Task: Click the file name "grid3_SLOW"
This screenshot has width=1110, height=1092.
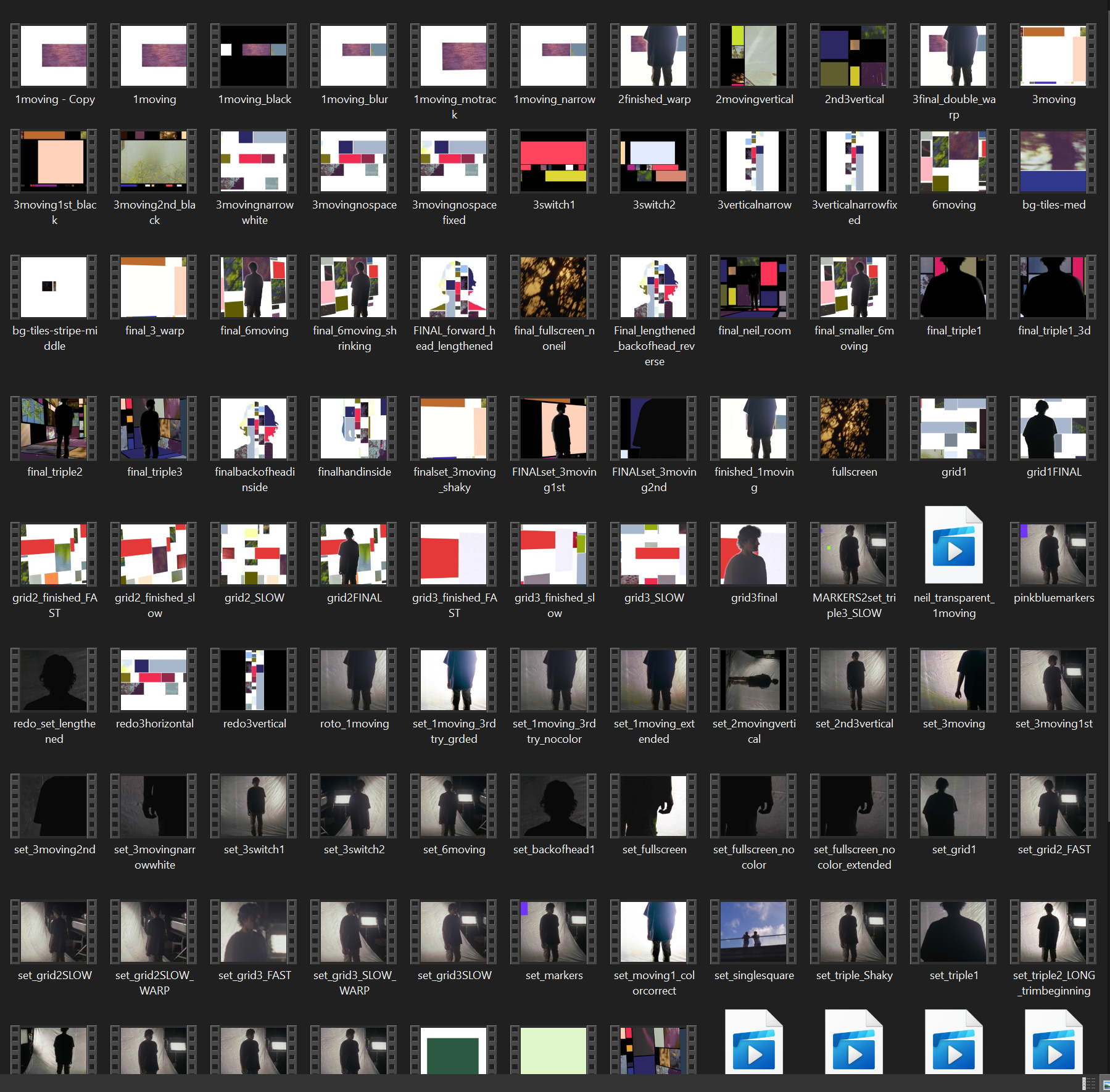Action: 654,598
